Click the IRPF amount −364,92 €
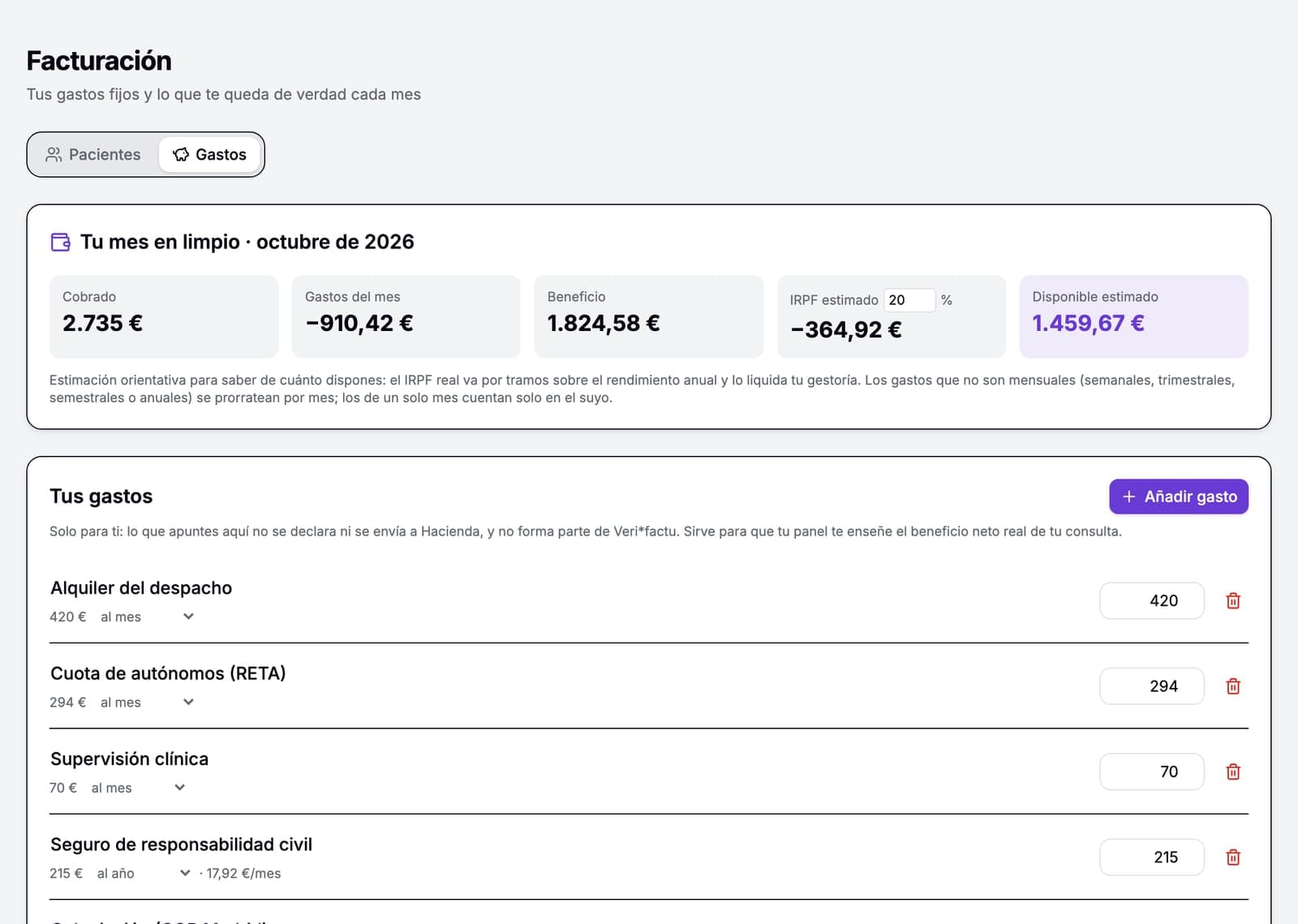1298x924 pixels. pyautogui.click(x=846, y=330)
